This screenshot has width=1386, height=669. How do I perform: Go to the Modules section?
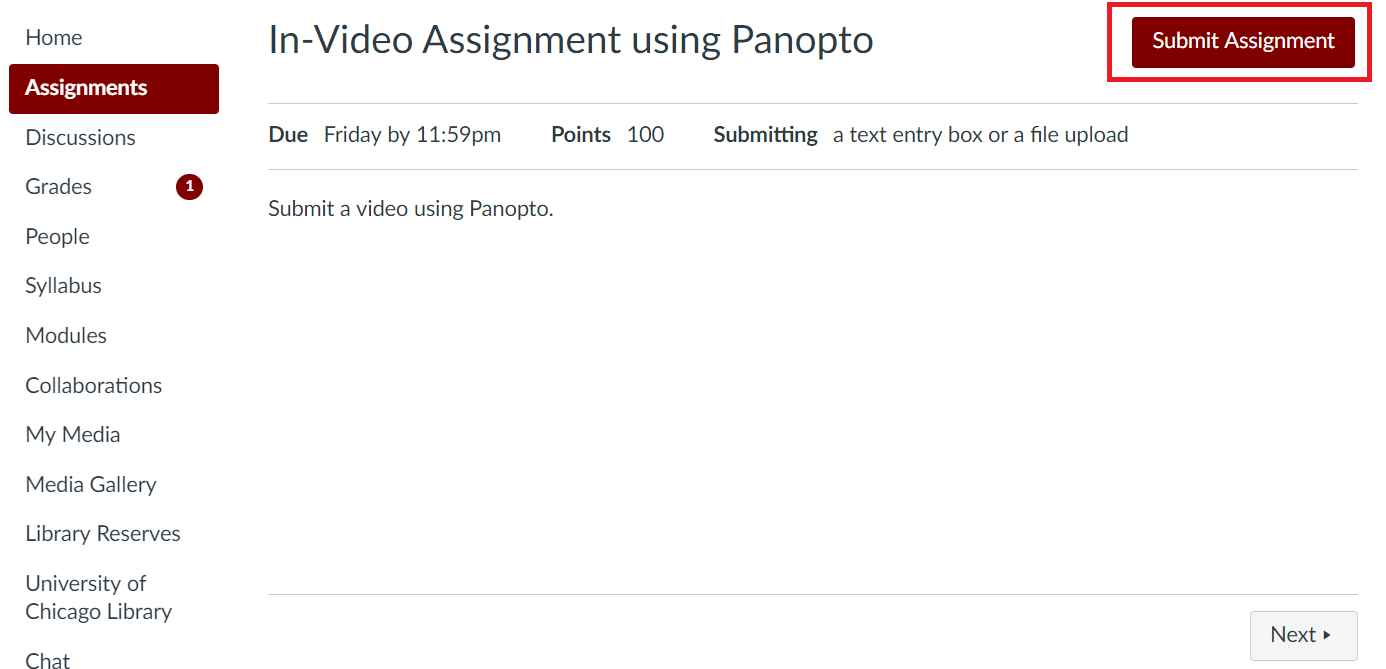click(66, 335)
